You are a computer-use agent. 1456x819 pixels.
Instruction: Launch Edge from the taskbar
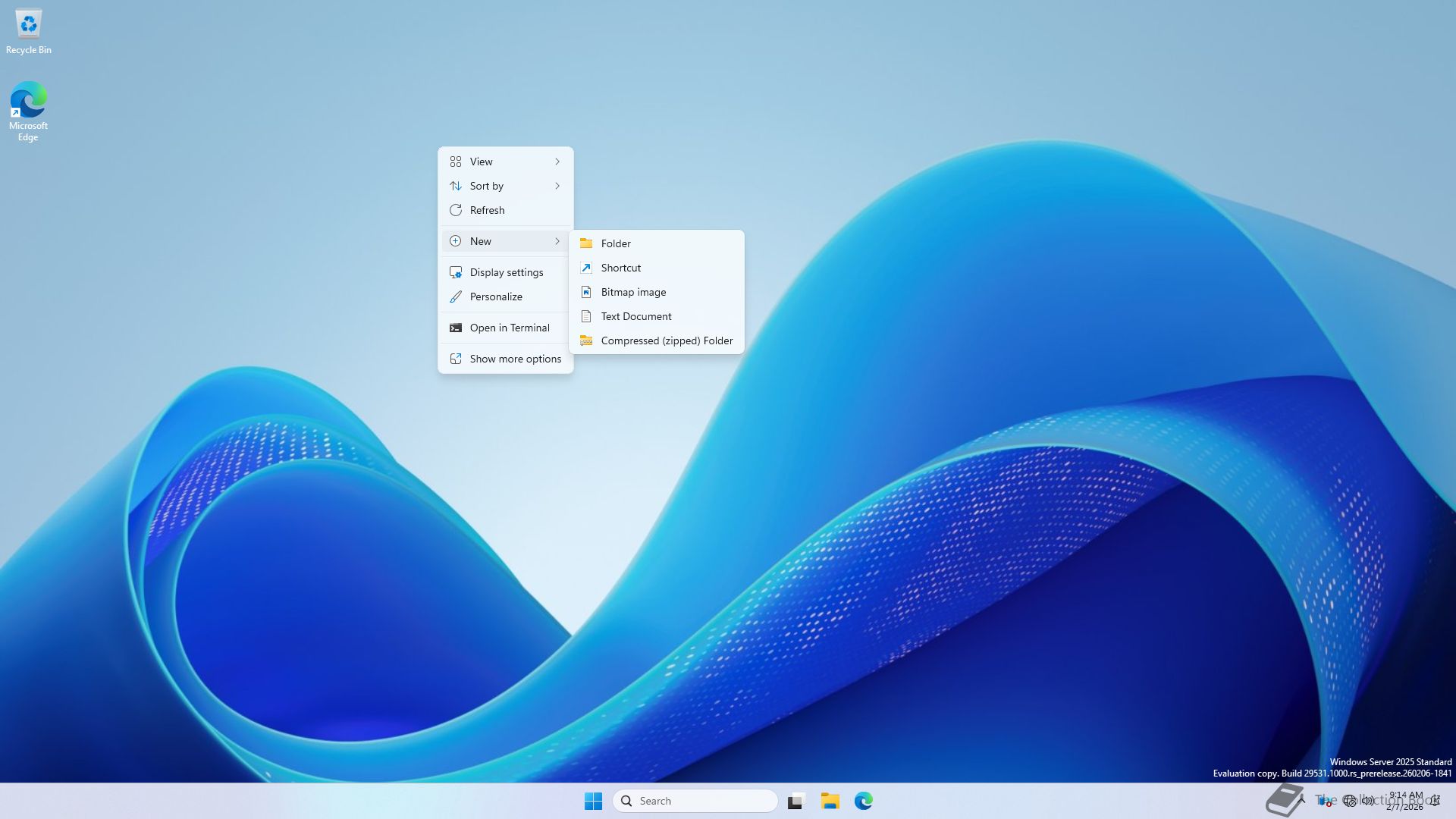[x=863, y=801]
